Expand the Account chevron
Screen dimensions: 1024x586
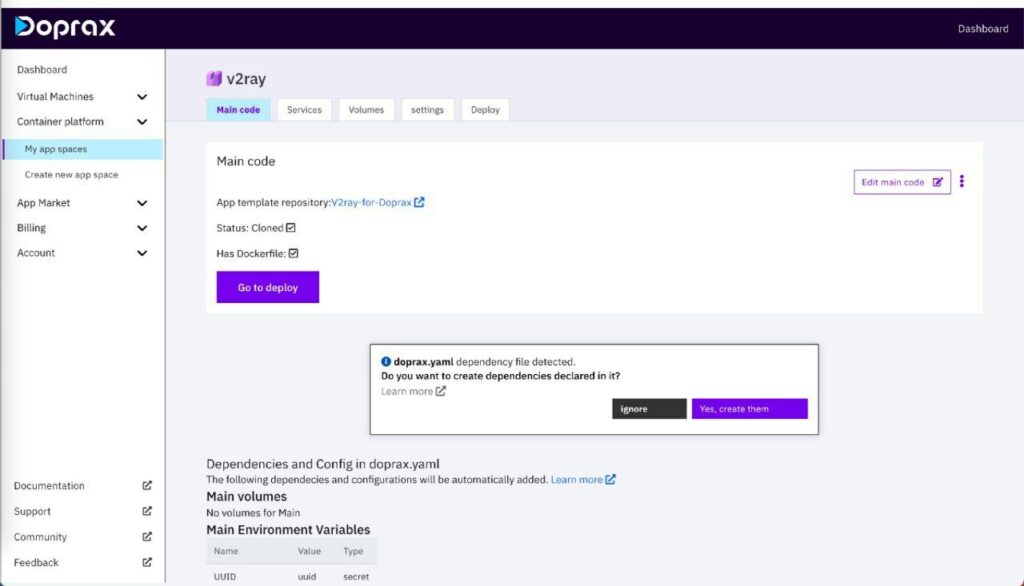142,253
